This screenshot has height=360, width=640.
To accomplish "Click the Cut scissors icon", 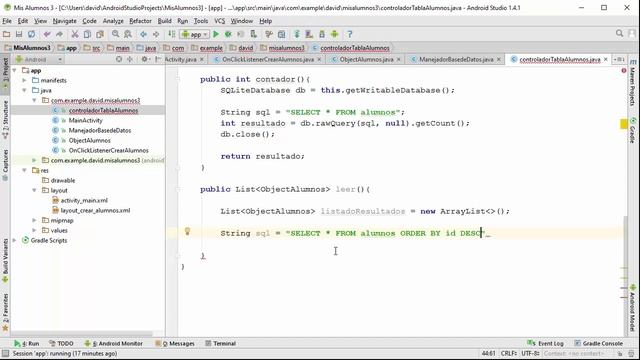I will point(75,34).
